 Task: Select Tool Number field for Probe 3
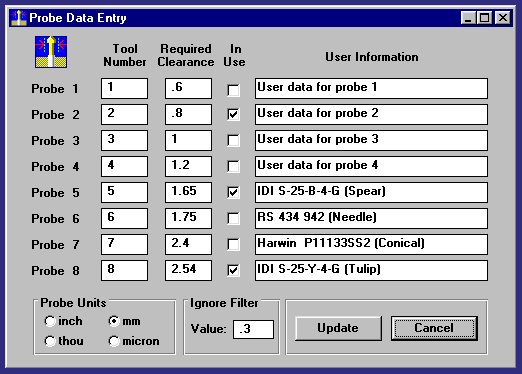pos(124,140)
